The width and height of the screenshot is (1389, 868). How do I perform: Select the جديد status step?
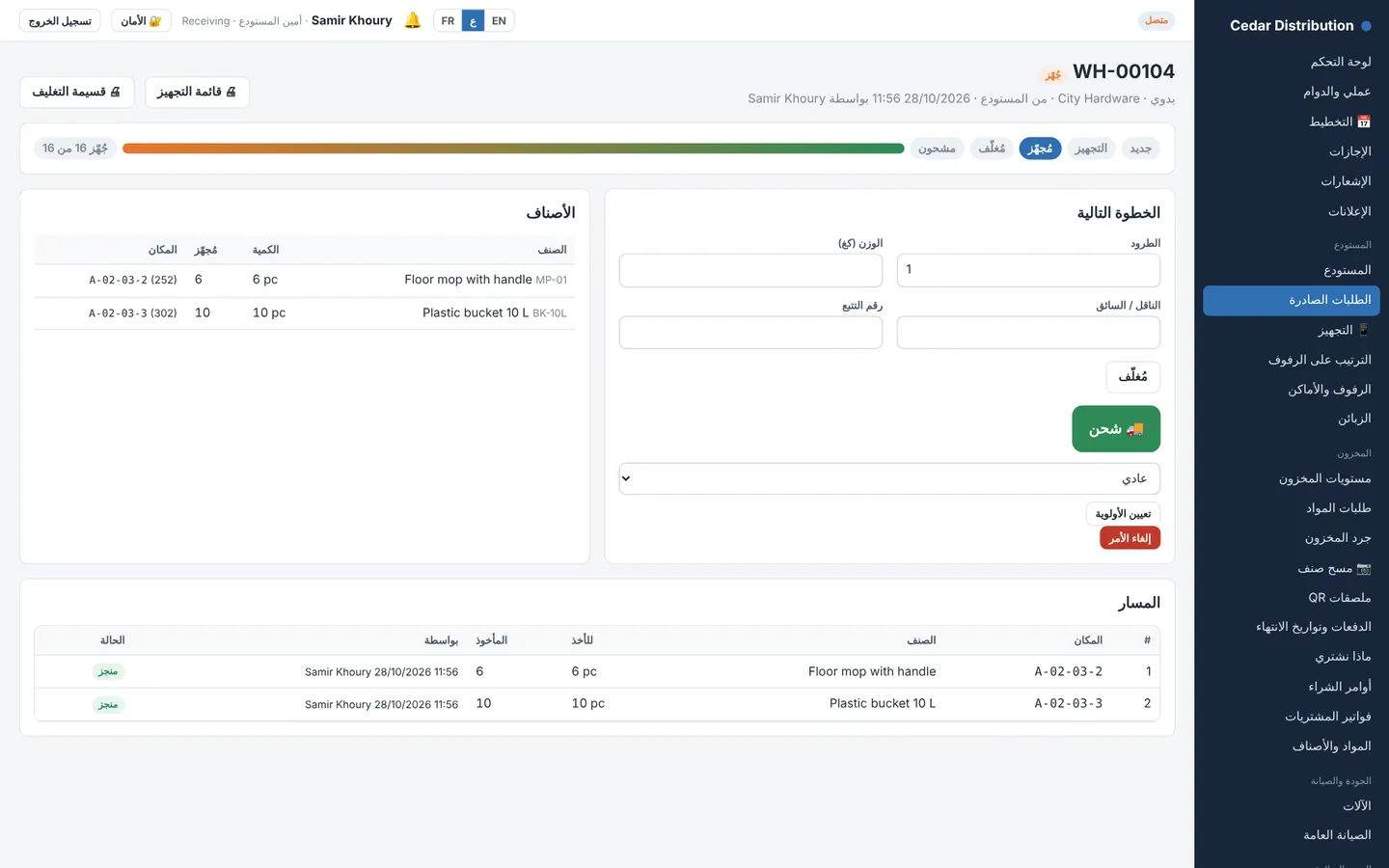[1141, 149]
